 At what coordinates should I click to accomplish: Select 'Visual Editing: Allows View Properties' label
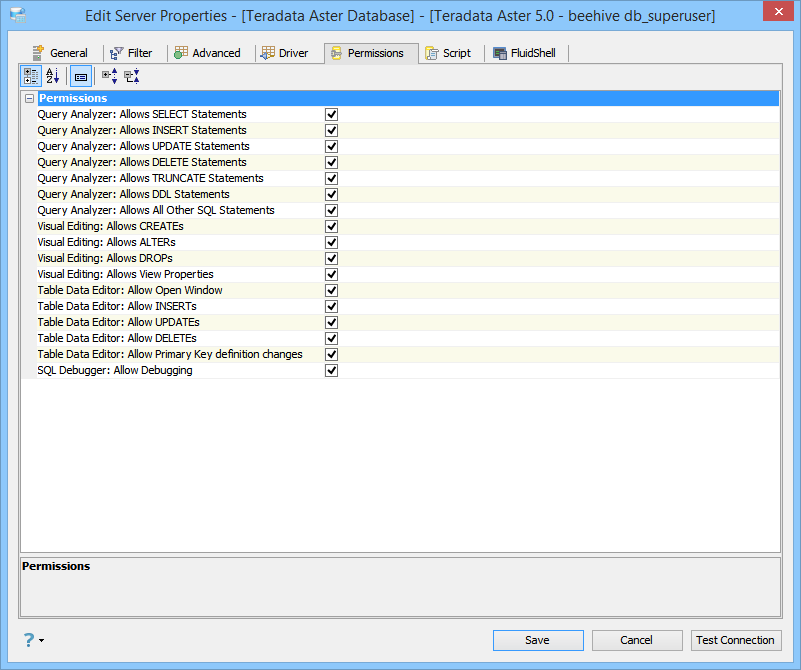click(x=126, y=274)
